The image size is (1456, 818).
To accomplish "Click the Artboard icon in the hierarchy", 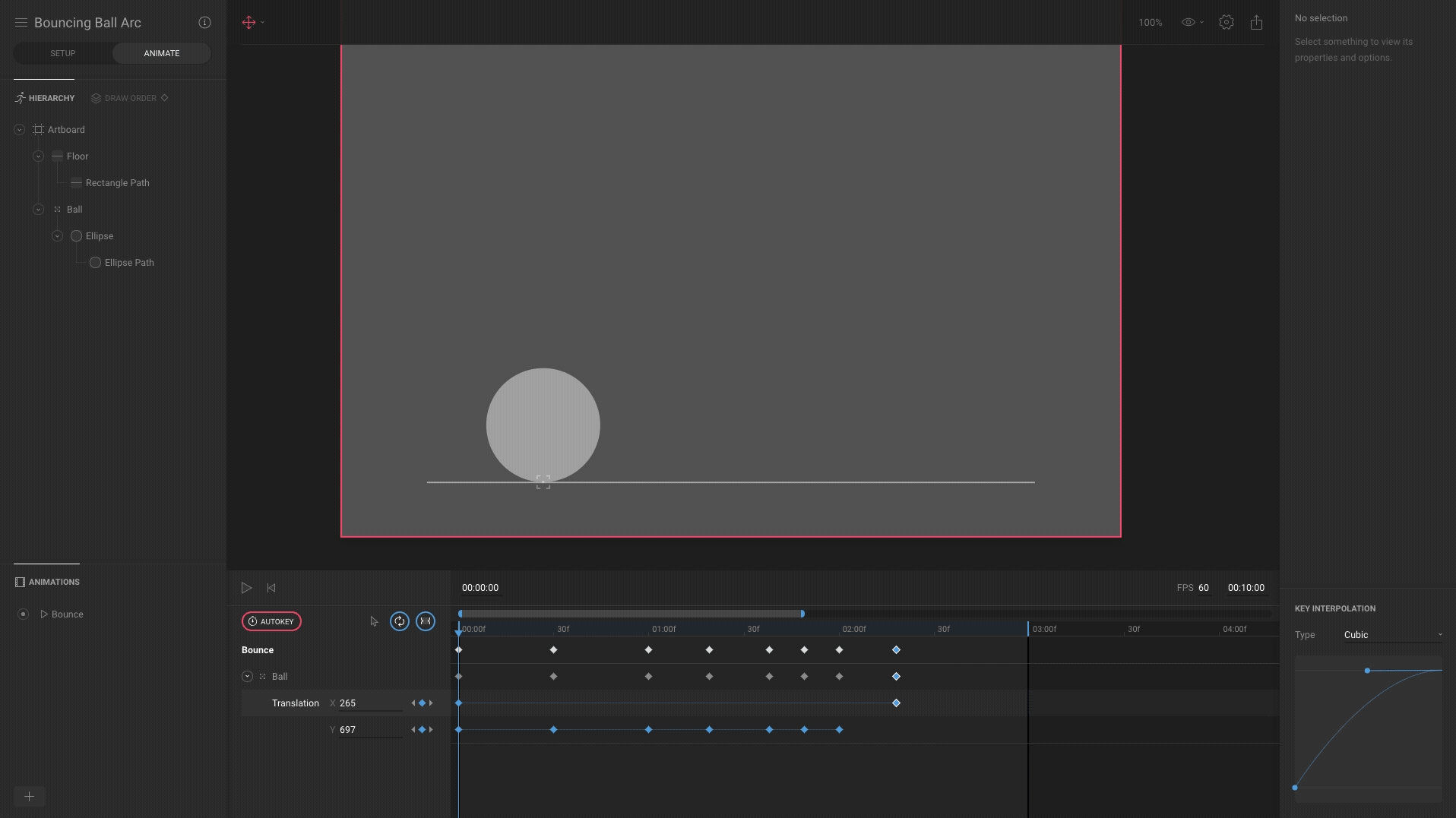I will (x=38, y=130).
